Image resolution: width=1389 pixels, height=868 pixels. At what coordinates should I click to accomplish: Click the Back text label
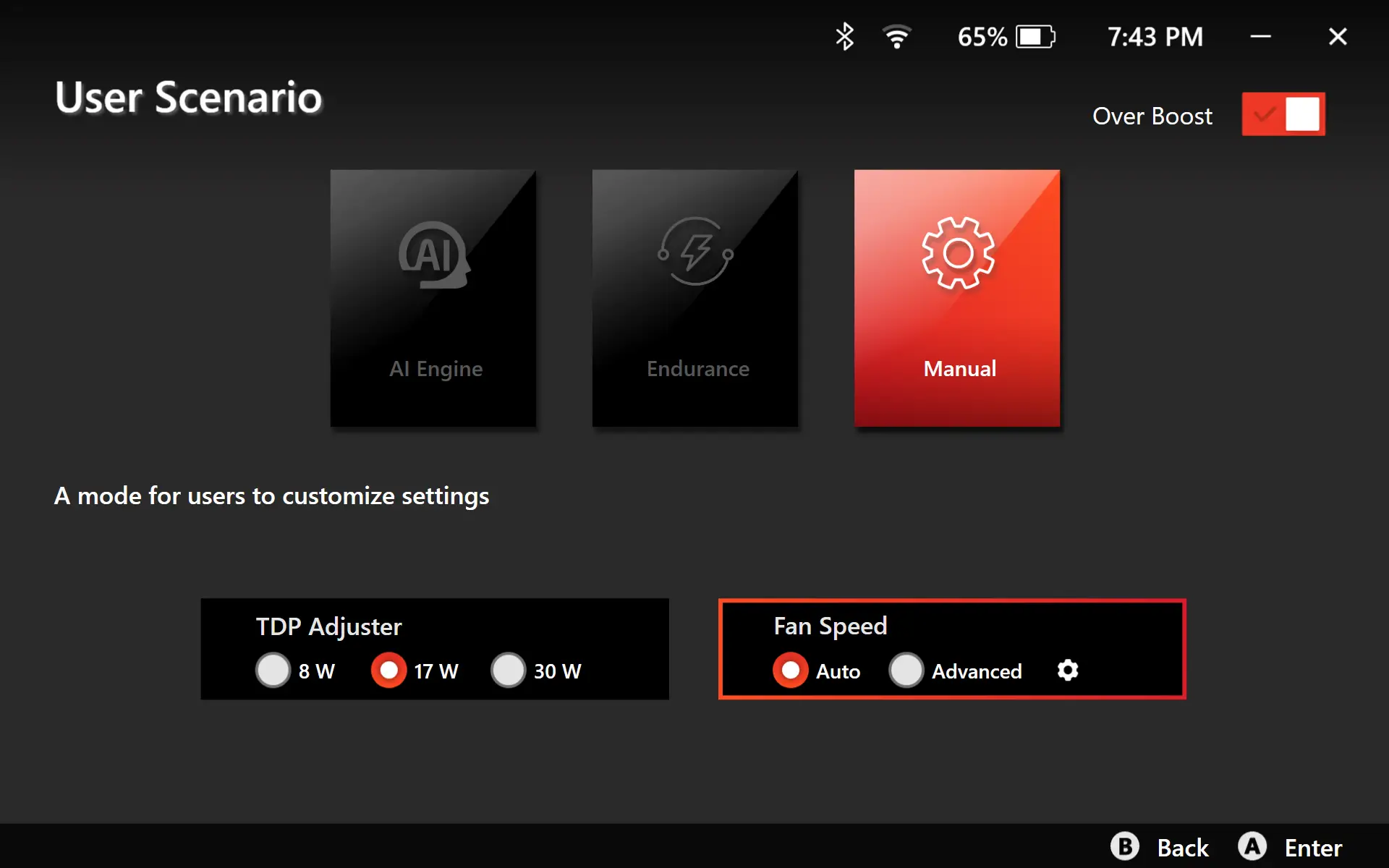coord(1182,848)
